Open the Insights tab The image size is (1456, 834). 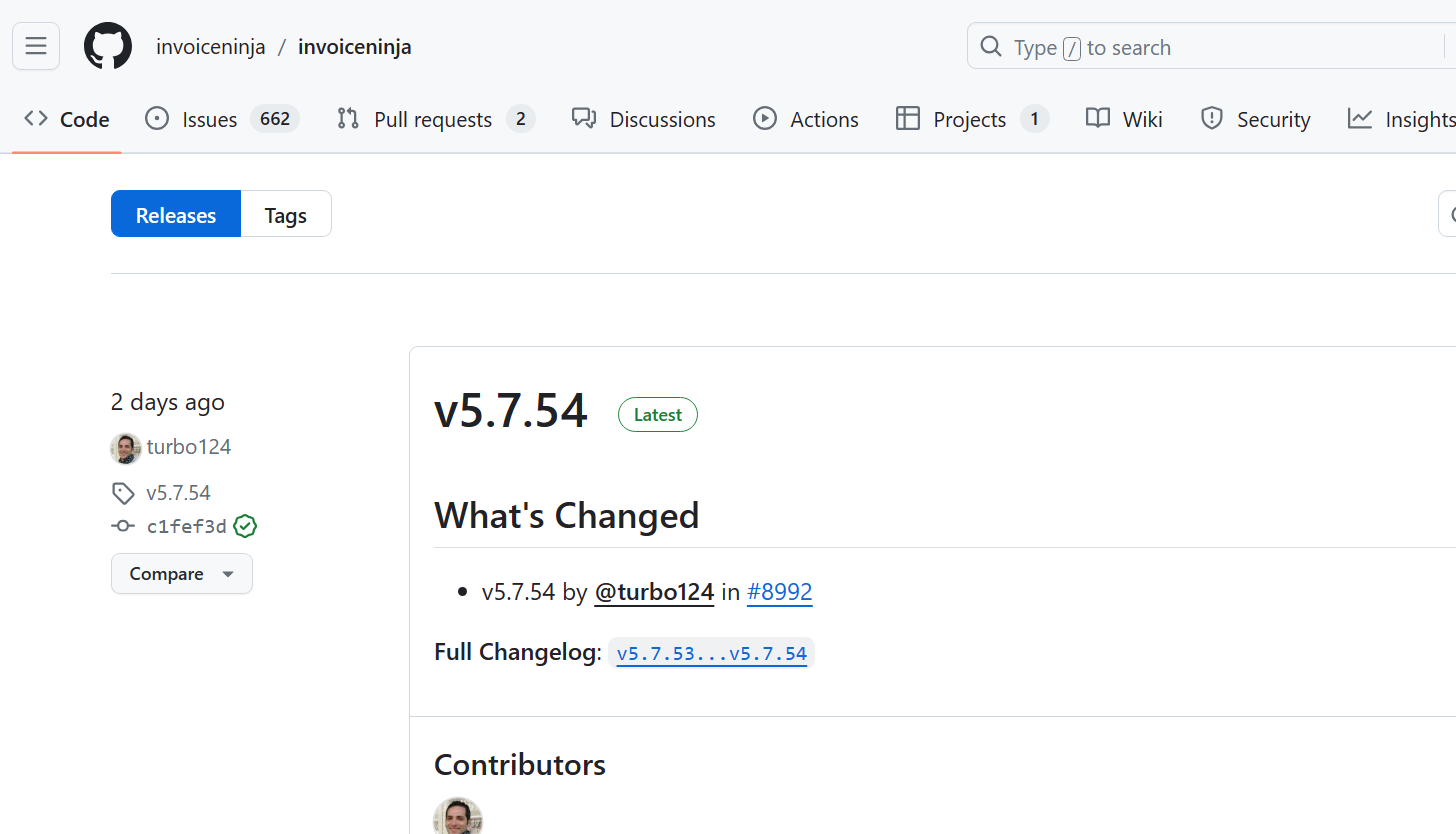(1402, 119)
